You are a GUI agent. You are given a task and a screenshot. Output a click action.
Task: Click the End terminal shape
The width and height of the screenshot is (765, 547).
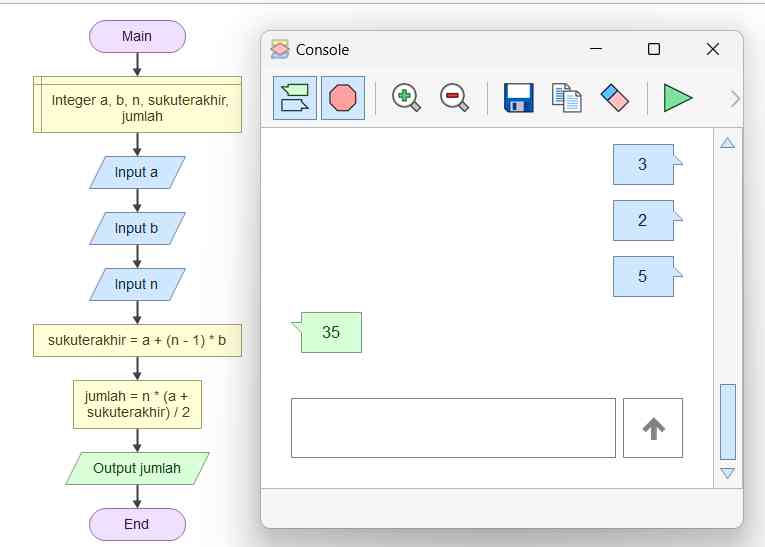137,525
